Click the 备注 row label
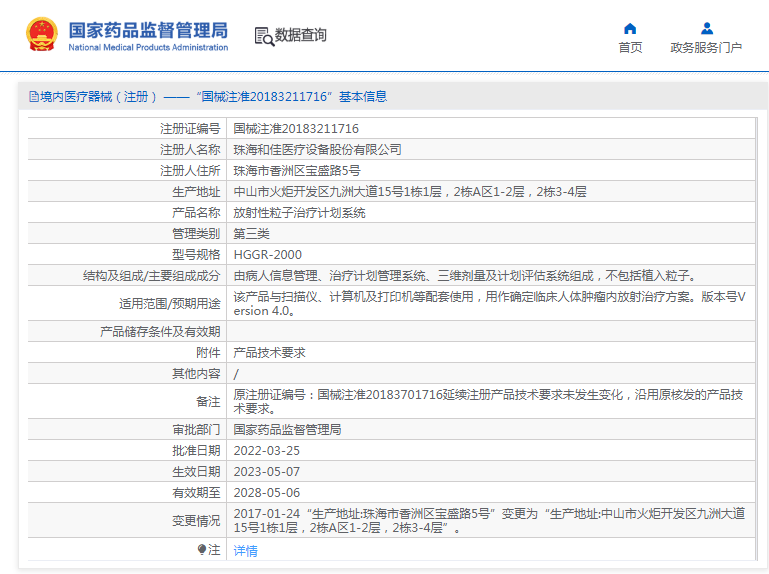Screen dimensions: 769x574 point(208,402)
